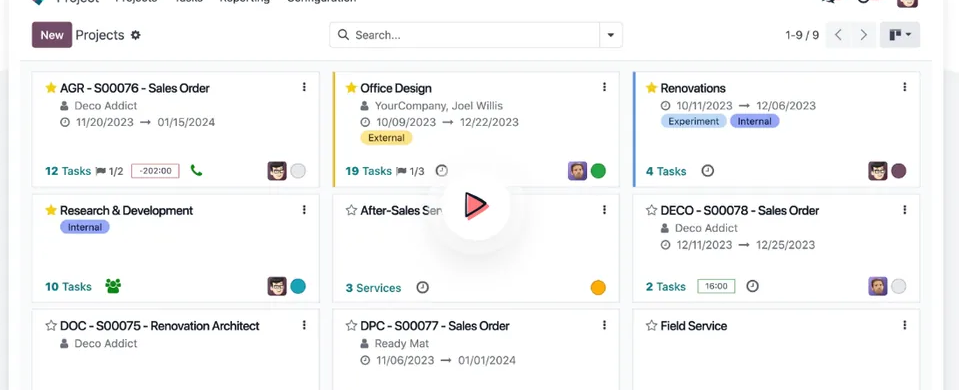Go to next page of projects

click(864, 35)
